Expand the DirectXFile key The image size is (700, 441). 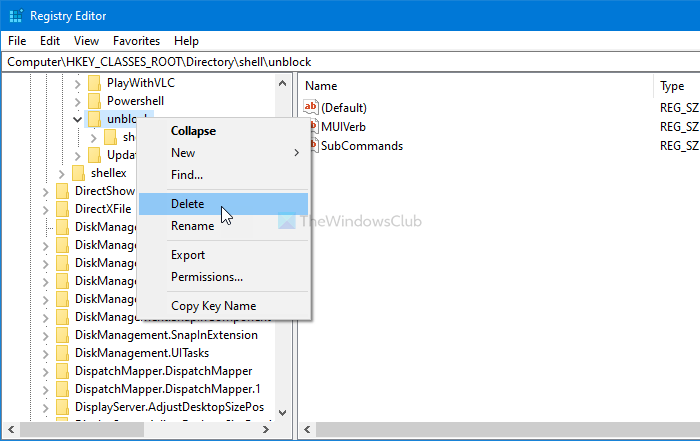point(46,210)
